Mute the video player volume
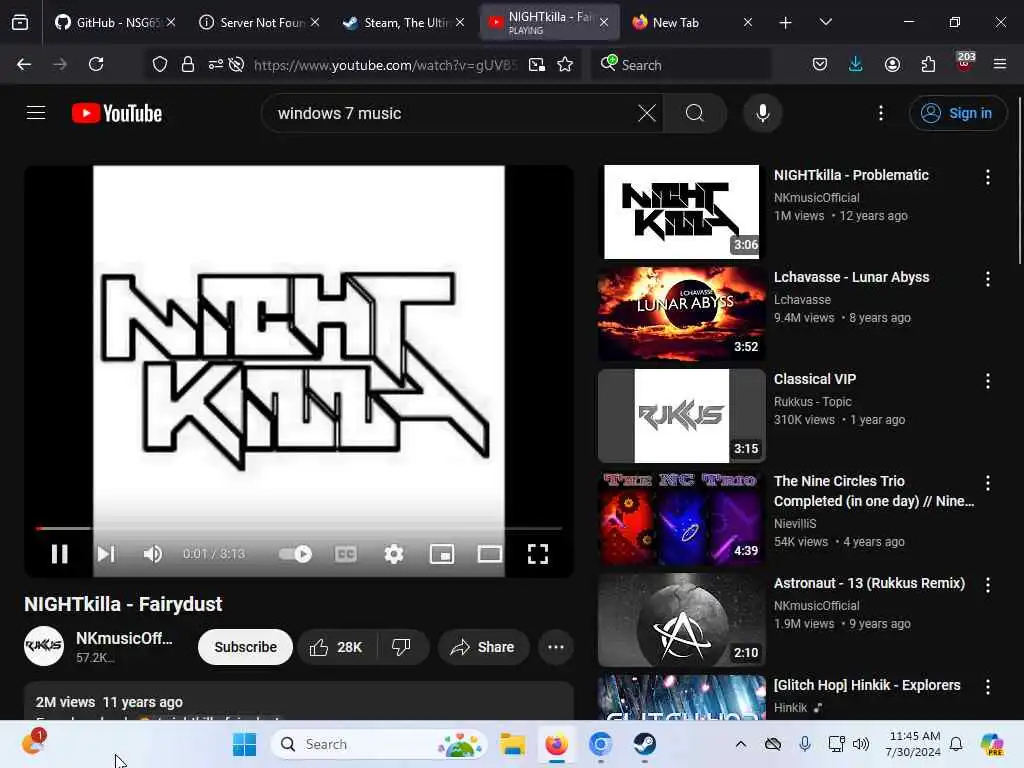 pyautogui.click(x=153, y=554)
